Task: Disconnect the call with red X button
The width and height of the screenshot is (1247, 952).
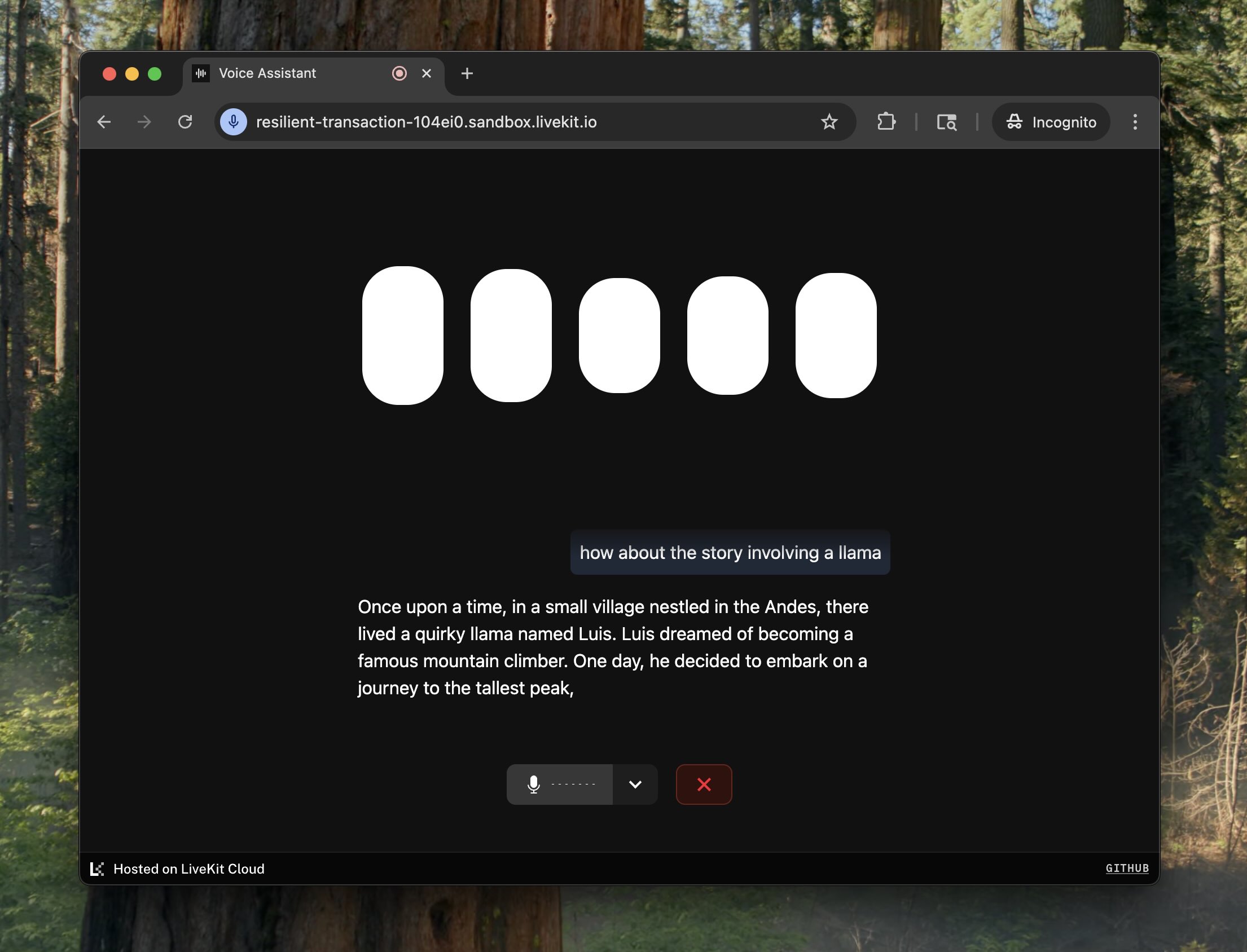Action: click(704, 784)
